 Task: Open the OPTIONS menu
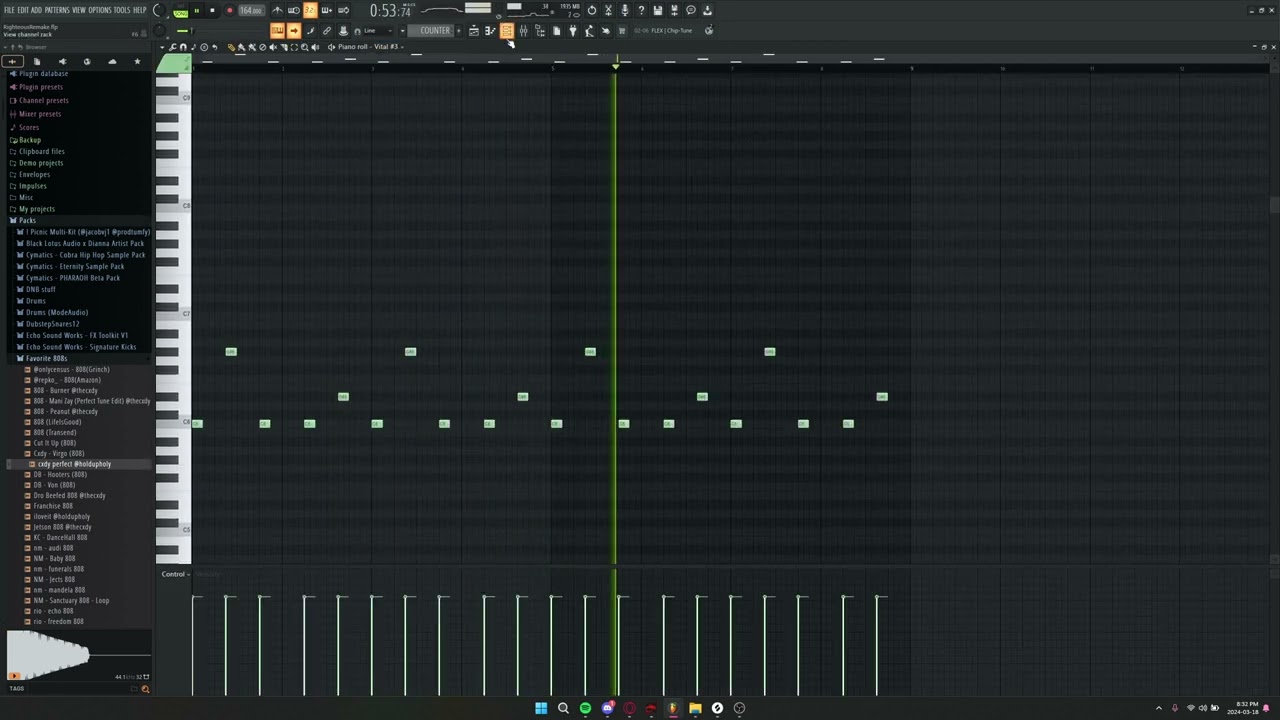[100, 10]
